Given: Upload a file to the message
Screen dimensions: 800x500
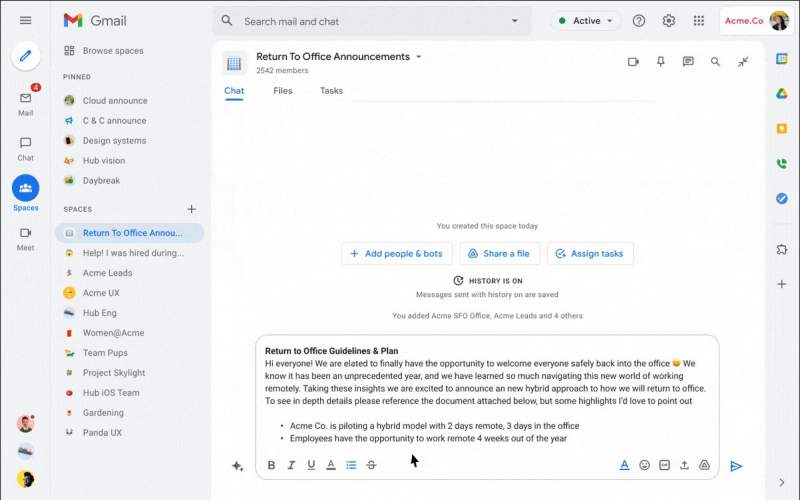Looking at the screenshot, I should 684,465.
